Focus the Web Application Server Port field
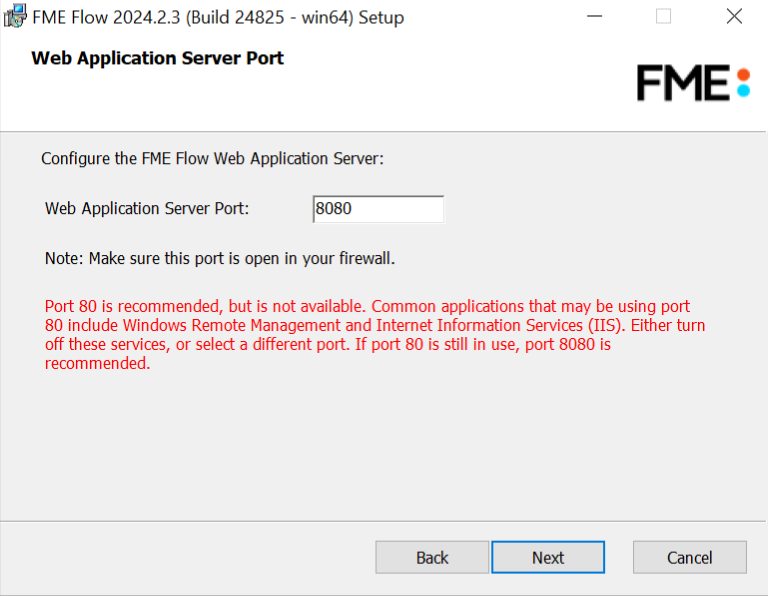The height and width of the screenshot is (596, 768). click(378, 209)
